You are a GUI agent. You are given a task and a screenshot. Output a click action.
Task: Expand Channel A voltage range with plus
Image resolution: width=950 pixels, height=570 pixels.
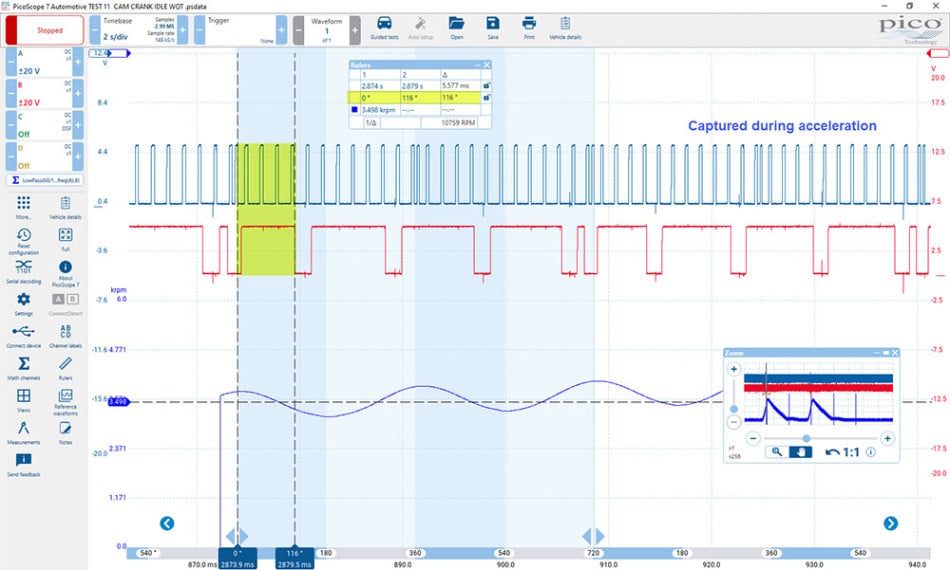[78, 62]
